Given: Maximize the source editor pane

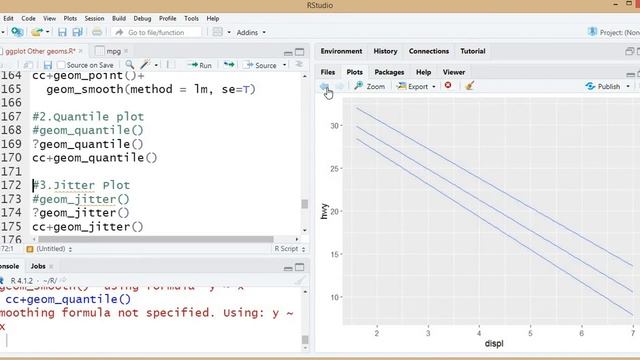Looking at the screenshot, I should (300, 52).
